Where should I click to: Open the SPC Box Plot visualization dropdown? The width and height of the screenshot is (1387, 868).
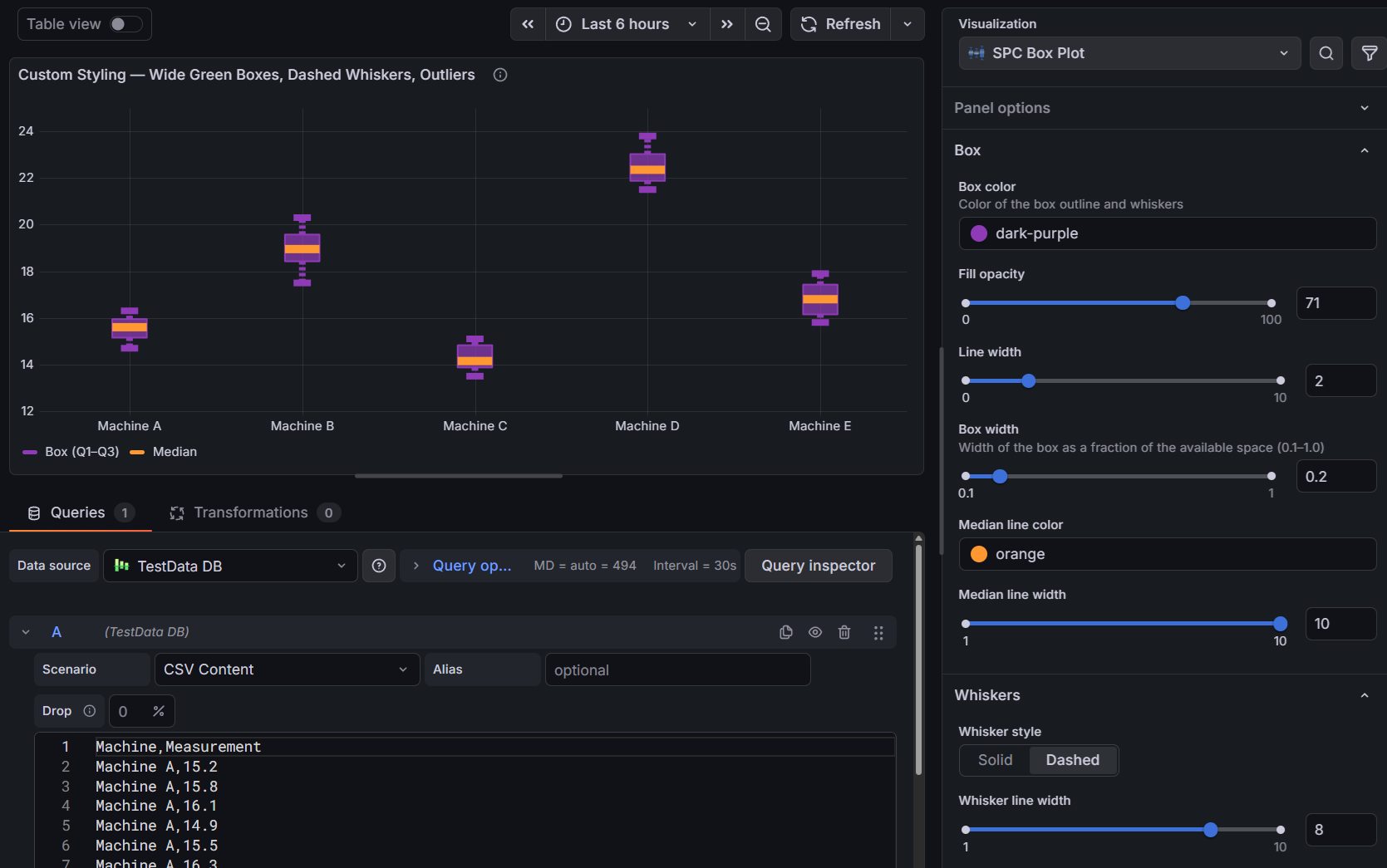tap(1129, 53)
